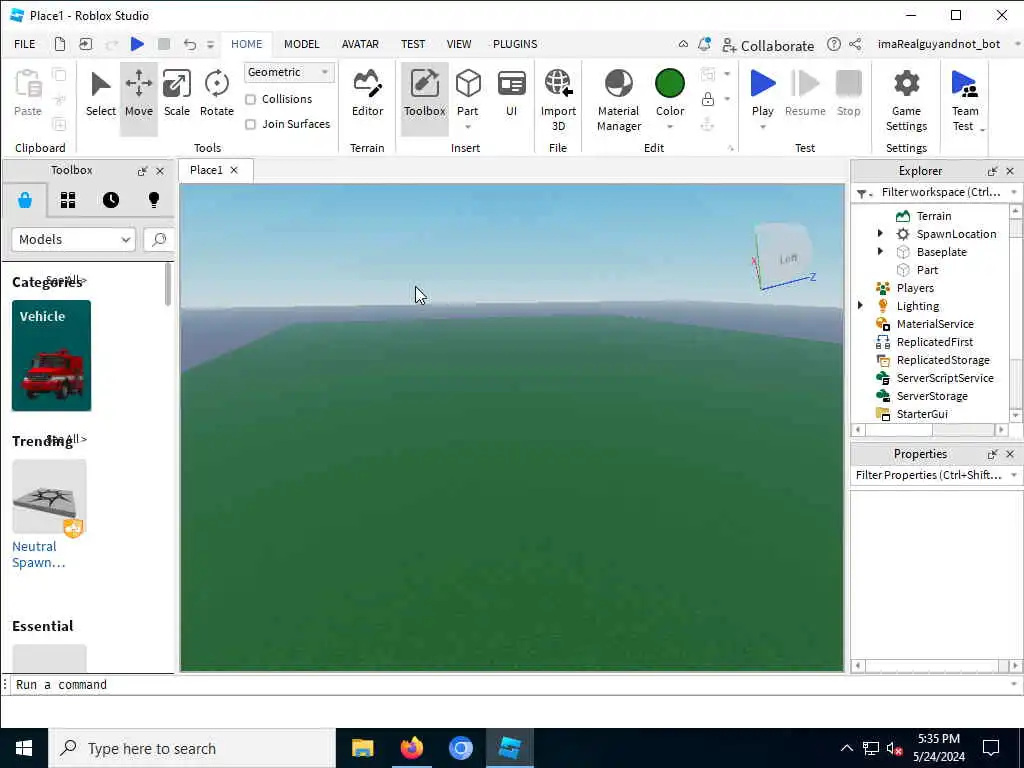
Task: Click the Vehicle category thumbnail
Action: 51,355
